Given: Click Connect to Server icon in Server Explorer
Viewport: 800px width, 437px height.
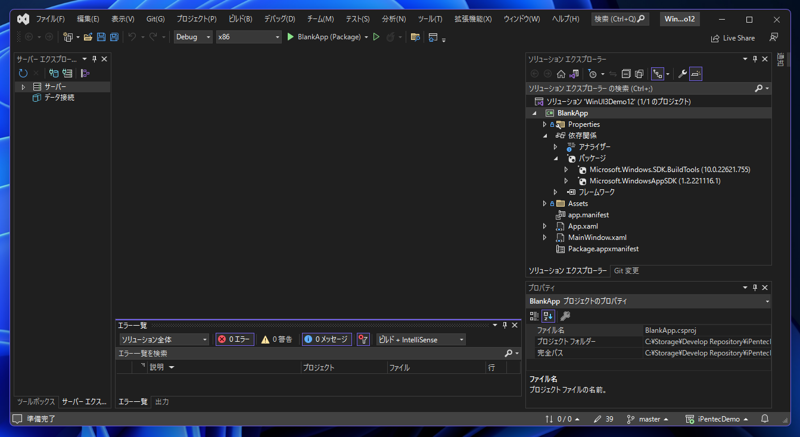Looking at the screenshot, I should pyautogui.click(x=67, y=73).
